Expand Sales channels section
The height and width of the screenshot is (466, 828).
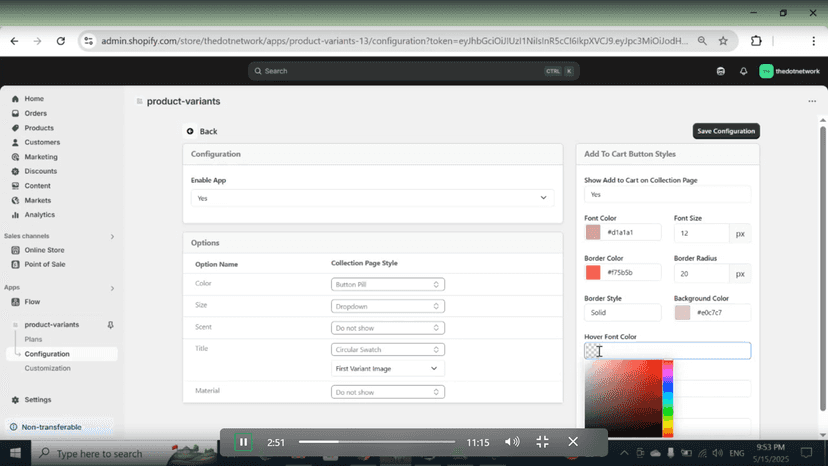112,236
